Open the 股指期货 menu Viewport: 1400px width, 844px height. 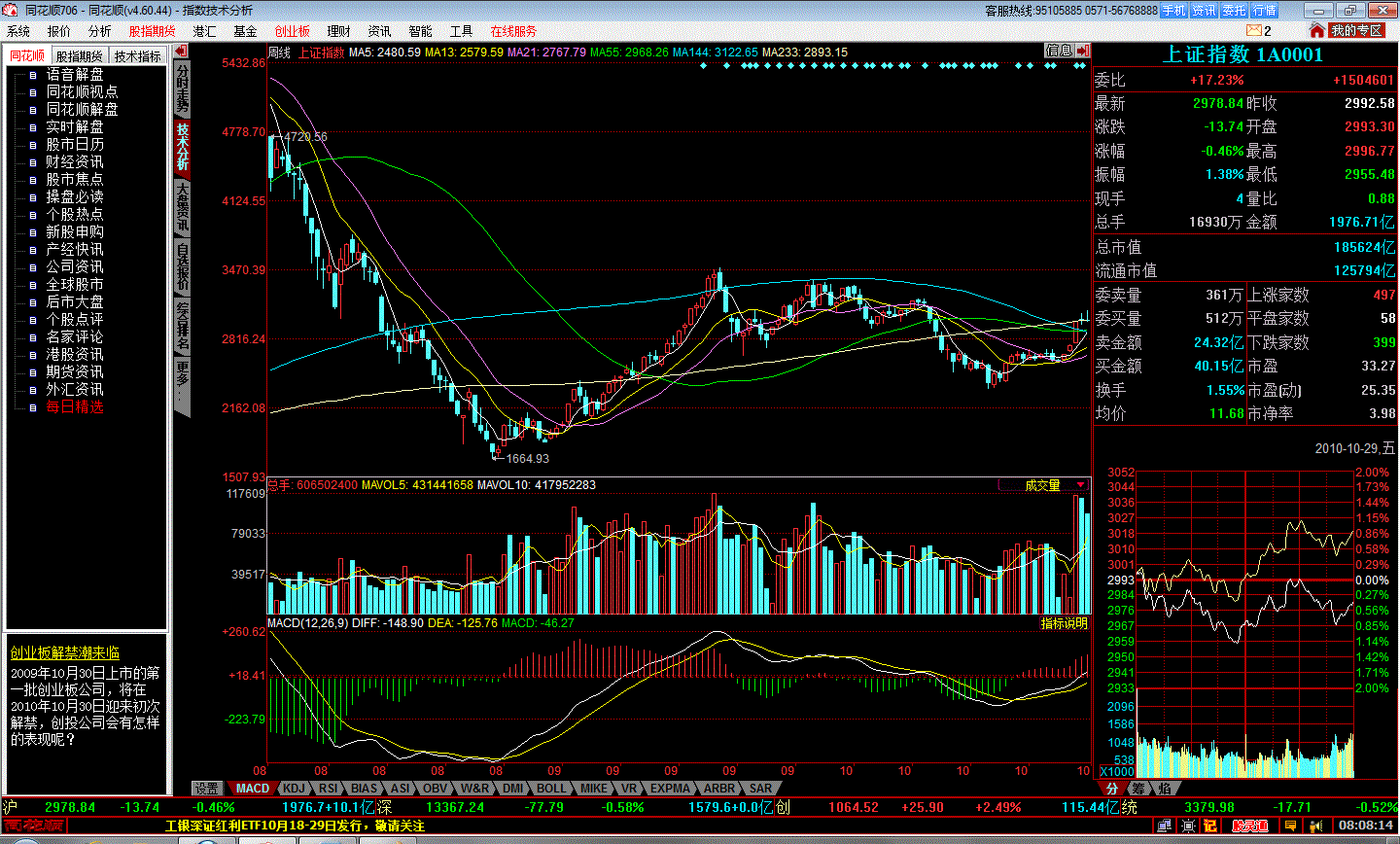point(153,31)
